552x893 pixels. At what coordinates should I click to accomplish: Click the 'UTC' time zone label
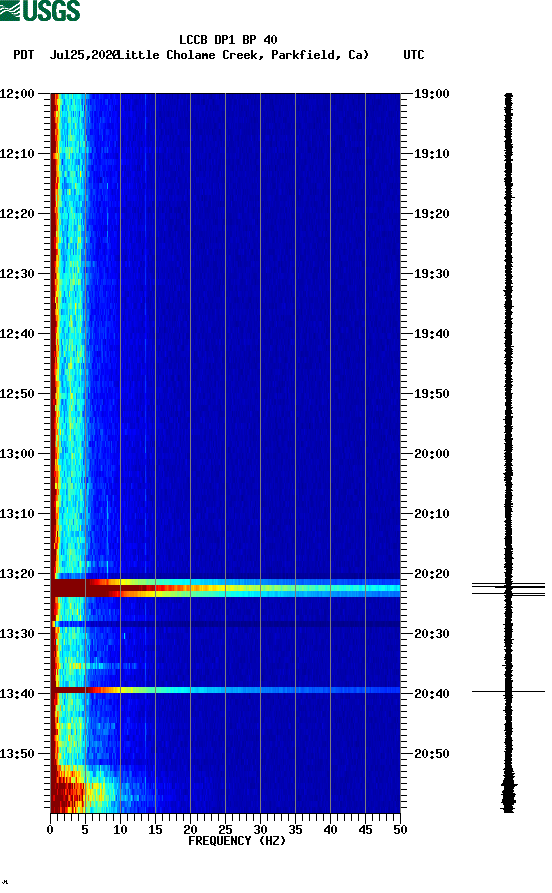[x=414, y=55]
